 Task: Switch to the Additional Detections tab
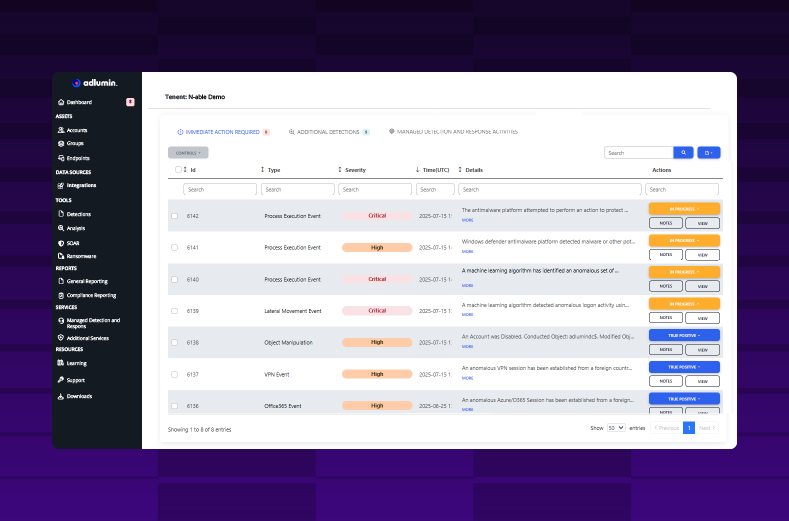329,132
